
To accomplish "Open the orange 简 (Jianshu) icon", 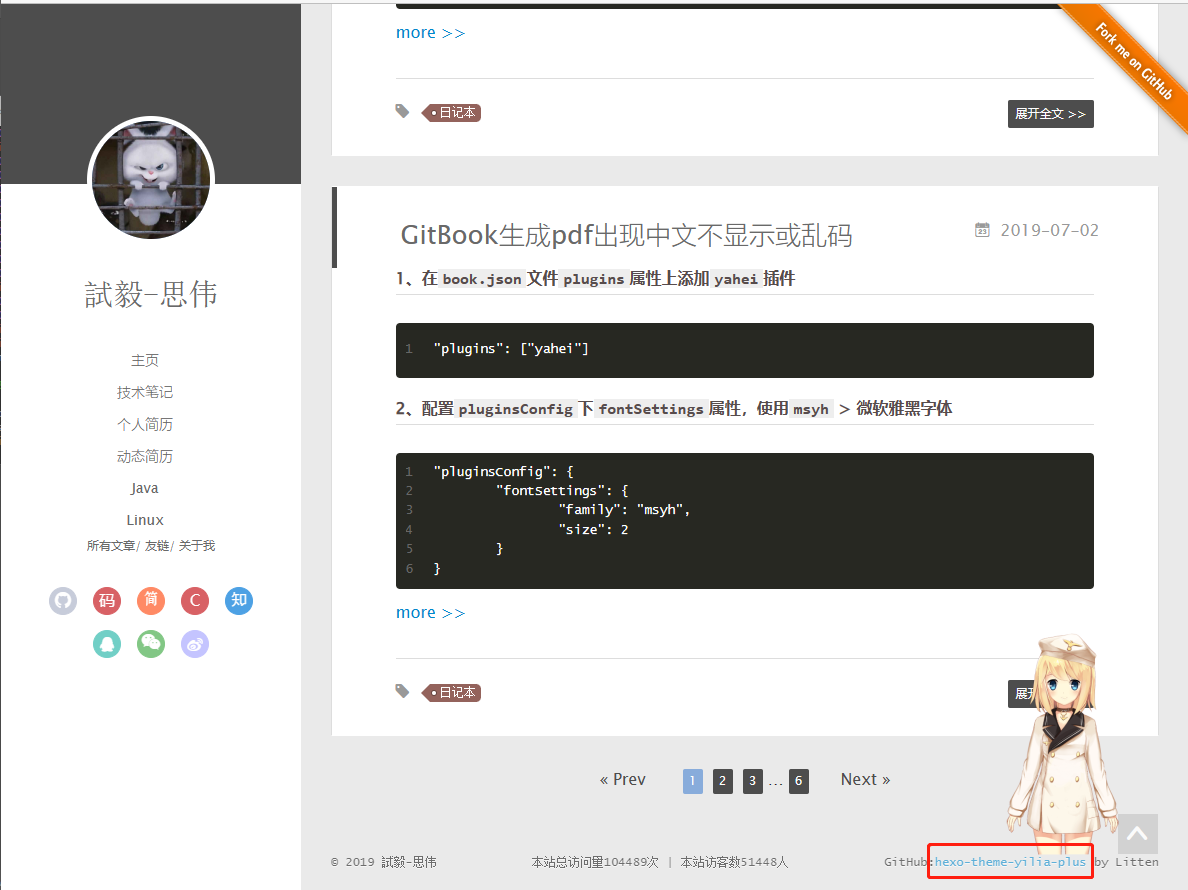I will 151,601.
